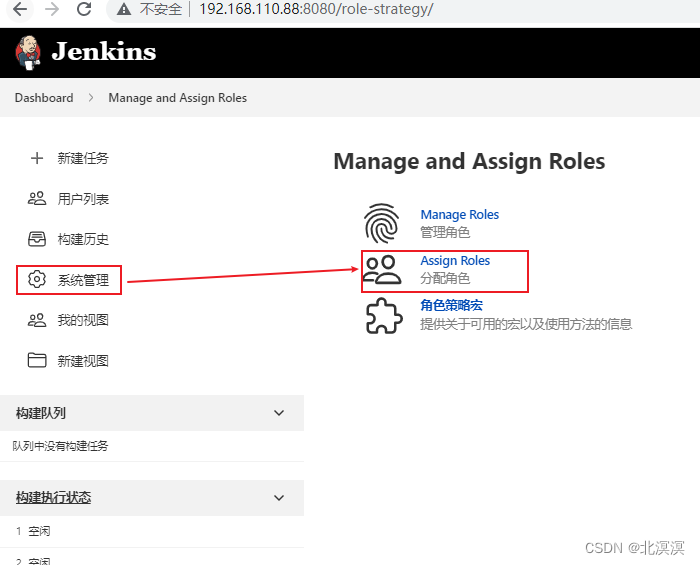
Task: Open 系统管理 sidebar item
Action: [x=83, y=280]
